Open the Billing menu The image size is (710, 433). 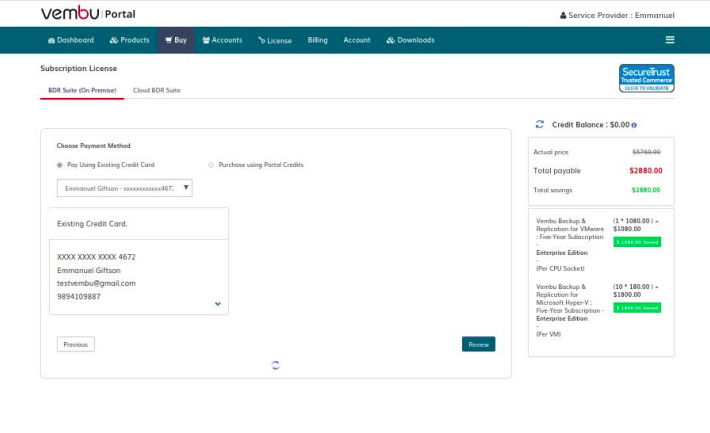point(317,40)
